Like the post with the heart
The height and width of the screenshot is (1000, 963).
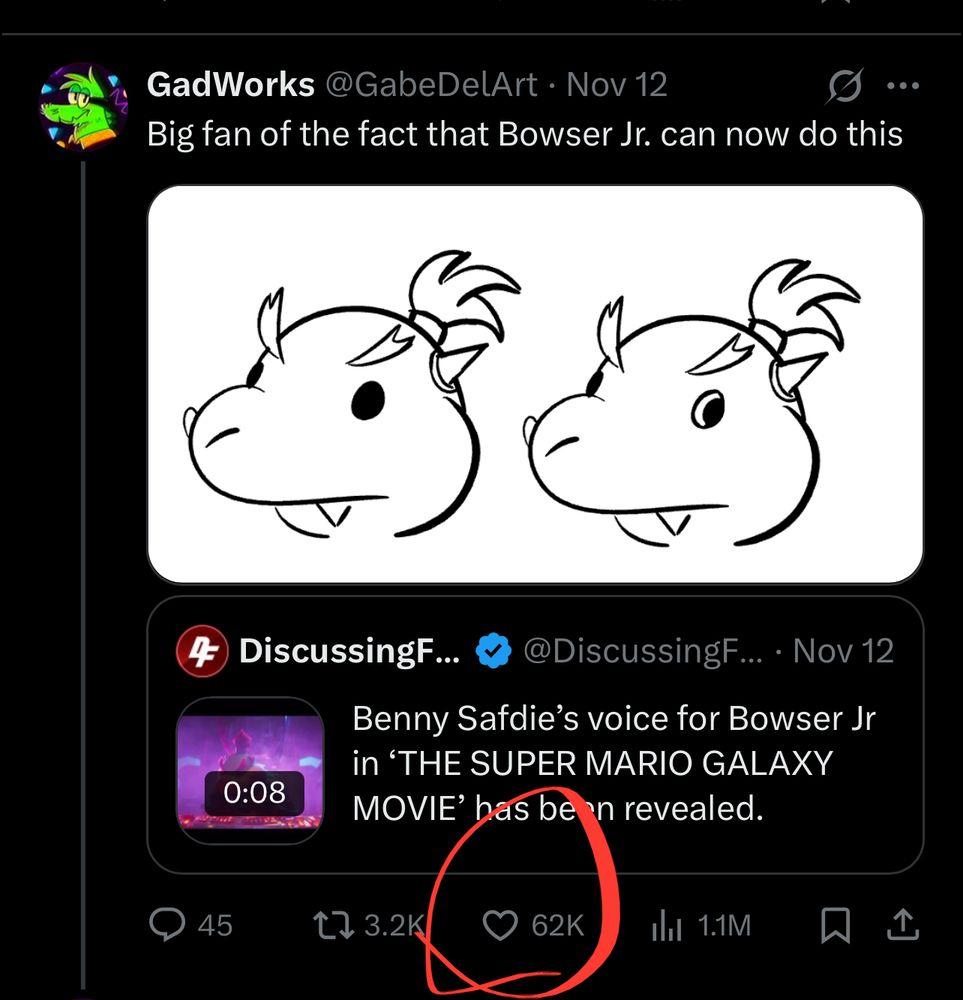coord(499,926)
